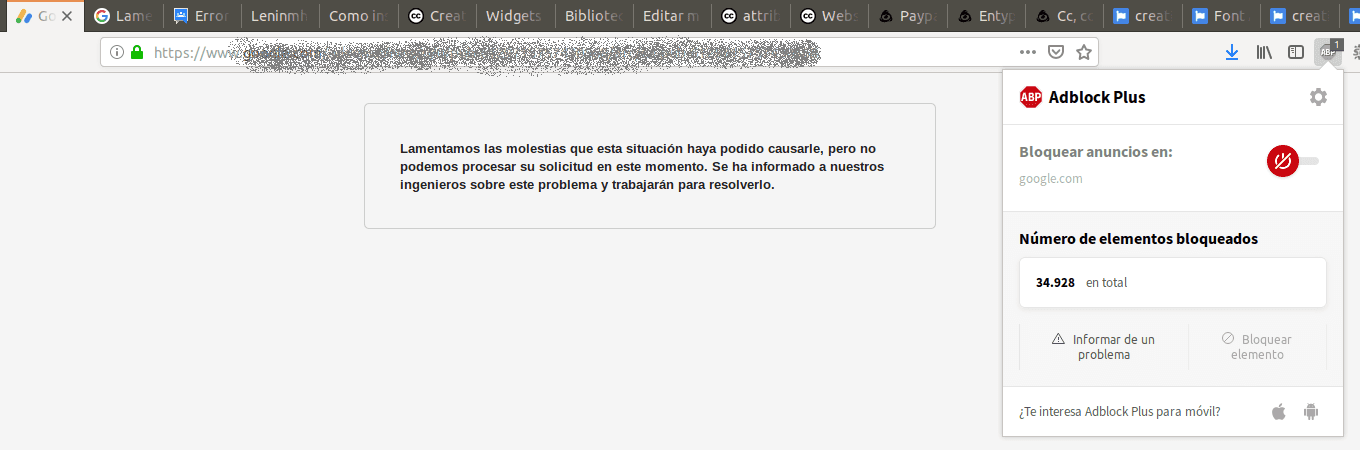Image resolution: width=1360 pixels, height=450 pixels.
Task: Toggle ad blocking on google.com
Action: coord(1292,161)
